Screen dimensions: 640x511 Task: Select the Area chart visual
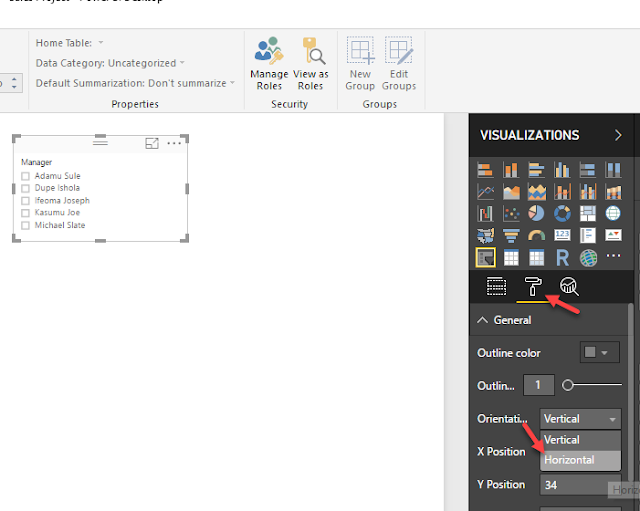511,191
